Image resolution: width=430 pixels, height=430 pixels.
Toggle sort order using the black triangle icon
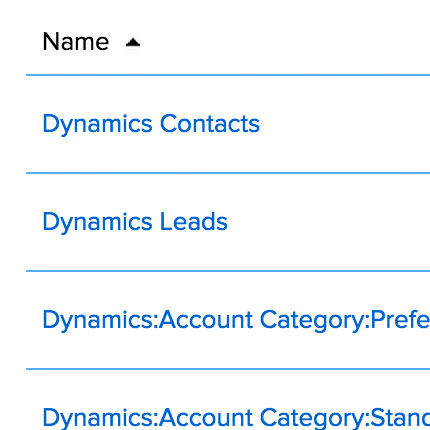tap(133, 43)
